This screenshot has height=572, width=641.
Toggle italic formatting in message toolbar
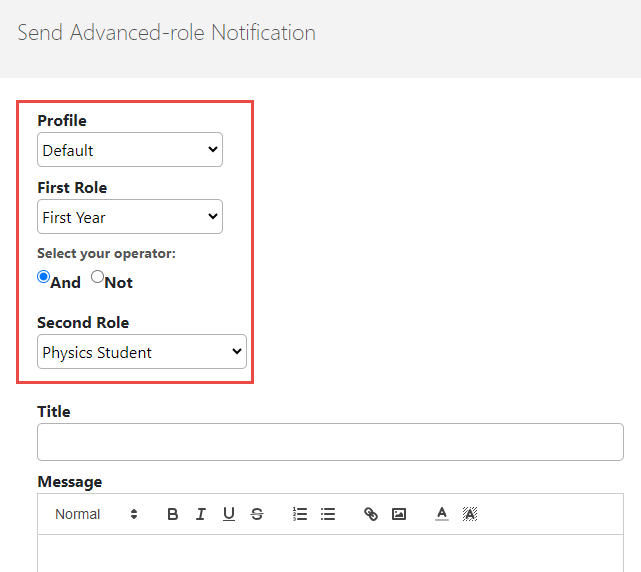coord(201,514)
